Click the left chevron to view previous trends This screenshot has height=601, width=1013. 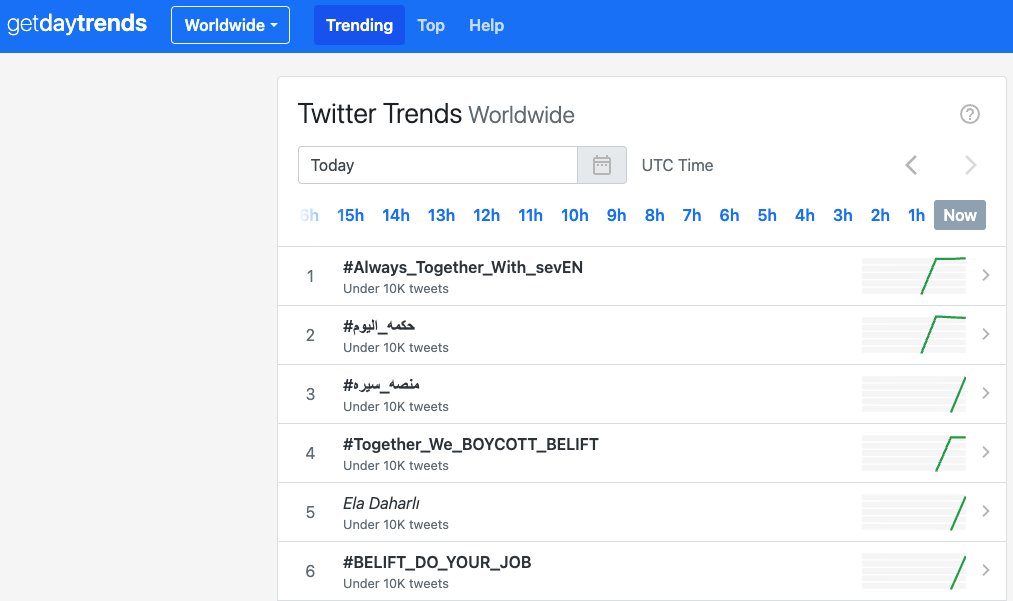pyautogui.click(x=911, y=165)
